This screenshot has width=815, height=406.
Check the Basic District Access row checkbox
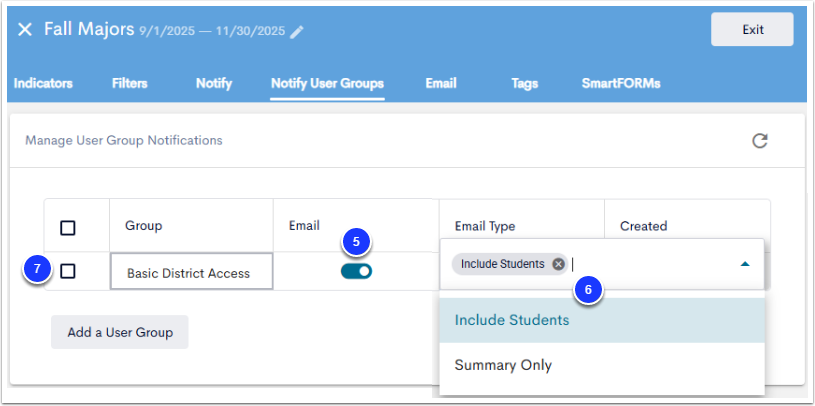68,271
